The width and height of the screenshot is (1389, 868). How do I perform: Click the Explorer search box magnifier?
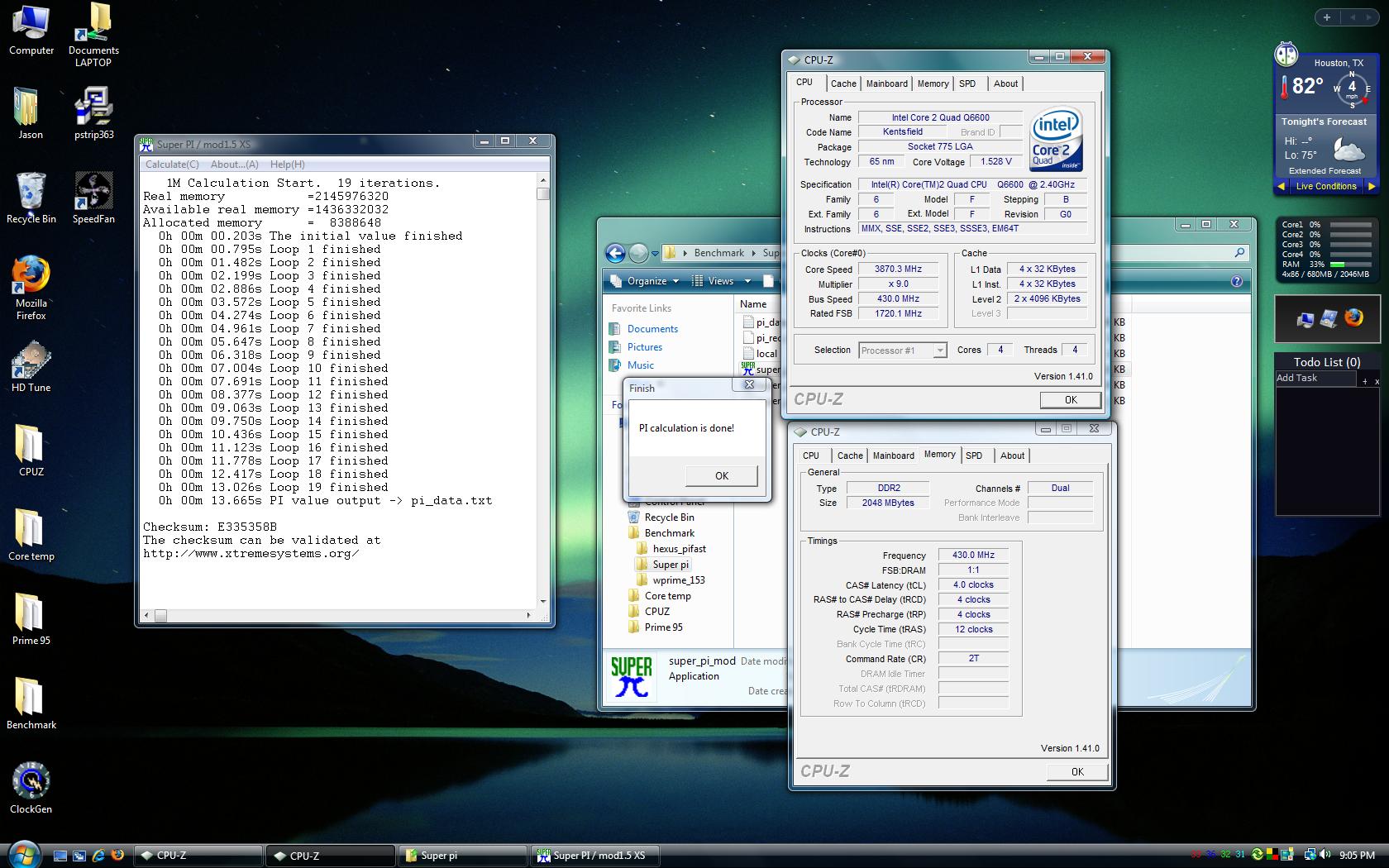pos(1239,253)
